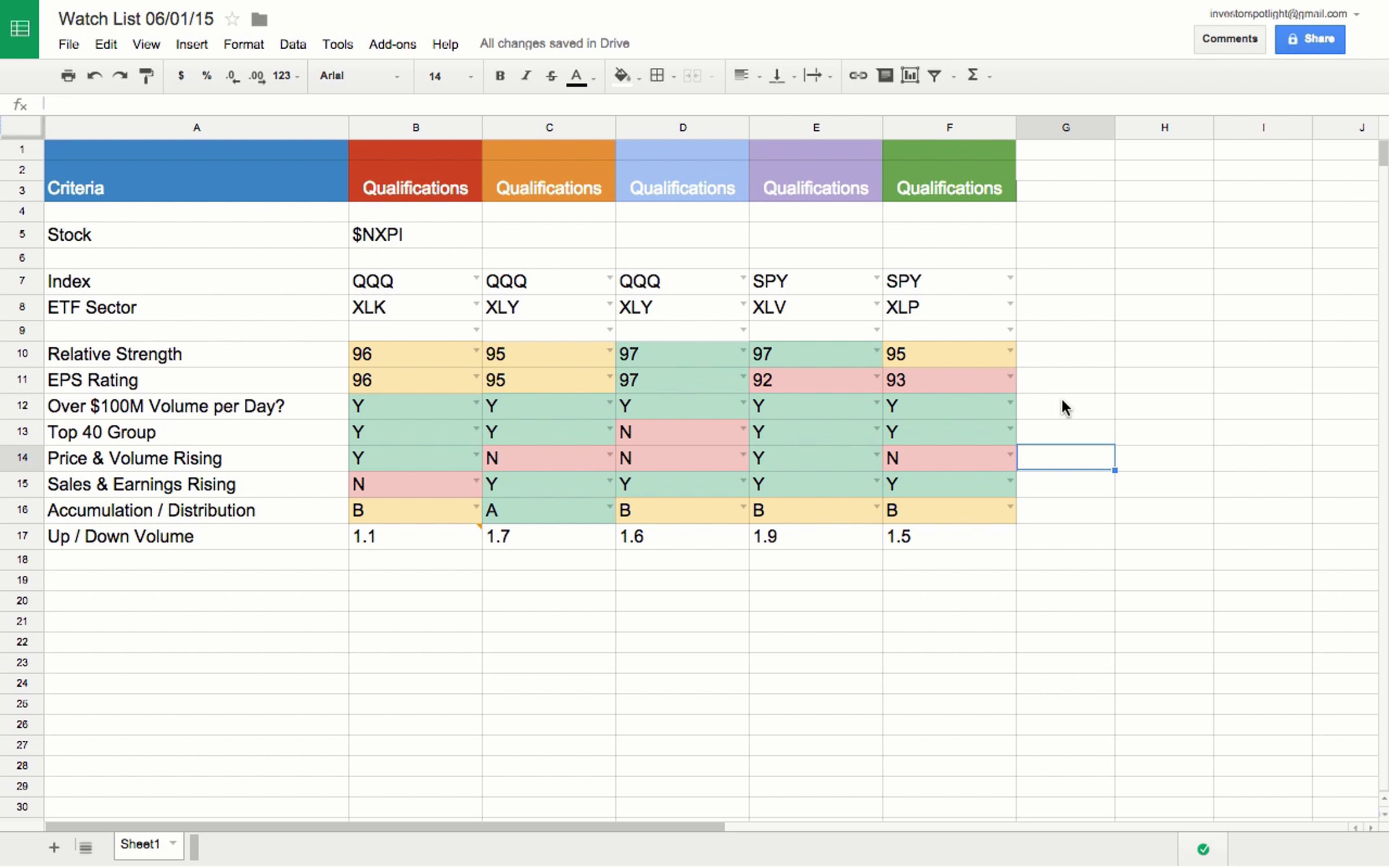Click the Merge cells icon
Image resolution: width=1389 pixels, height=868 pixels.
pos(692,76)
